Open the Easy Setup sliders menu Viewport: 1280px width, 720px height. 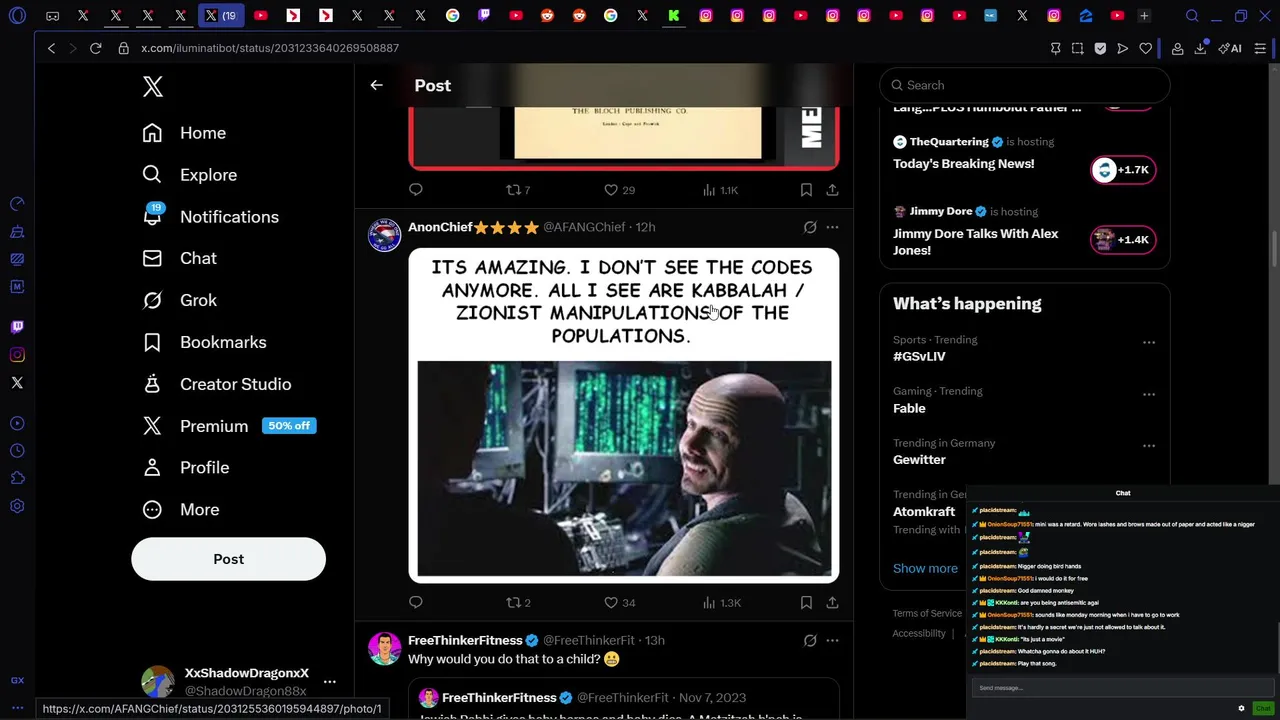click(x=1260, y=48)
